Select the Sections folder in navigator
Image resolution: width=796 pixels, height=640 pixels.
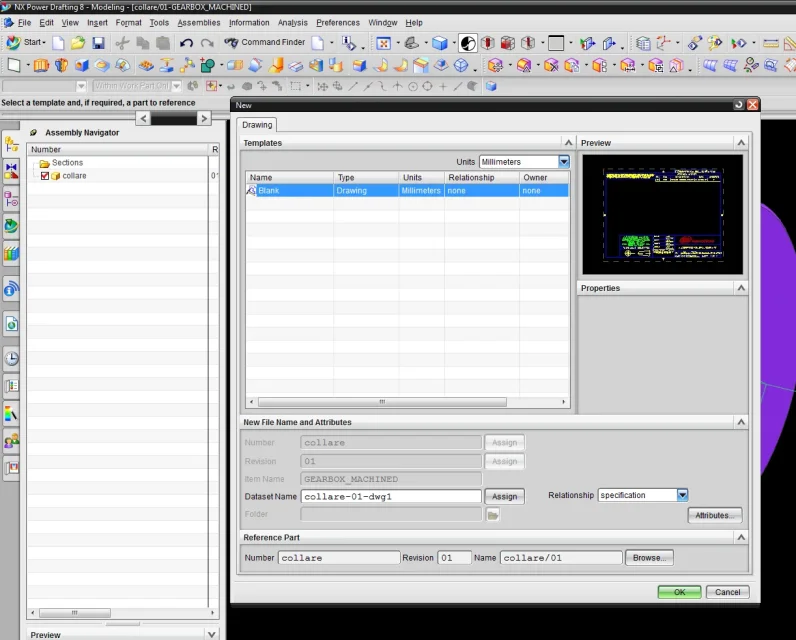[x=67, y=163]
